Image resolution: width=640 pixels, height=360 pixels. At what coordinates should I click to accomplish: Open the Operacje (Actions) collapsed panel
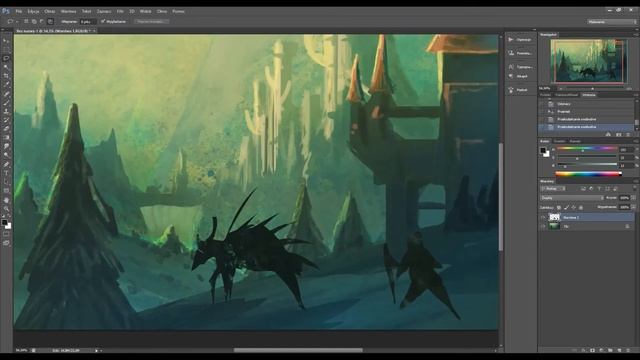[x=520, y=40]
